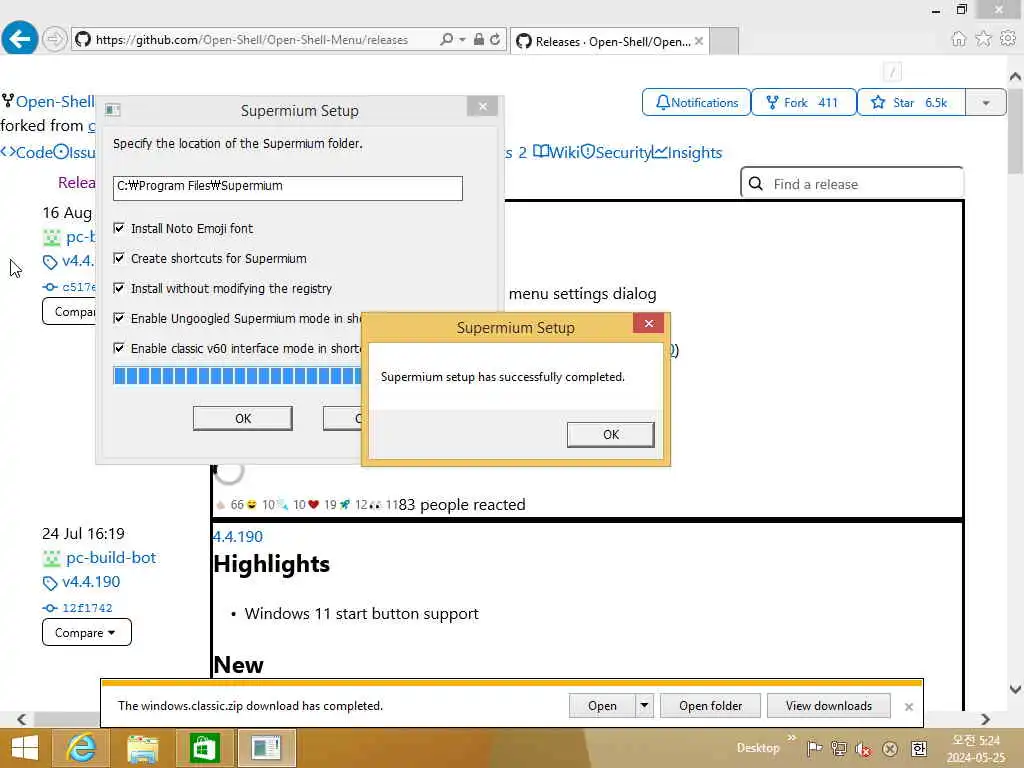This screenshot has height=768, width=1024.
Task: Click the vertical scrollbar down arrow
Action: tap(1015, 689)
